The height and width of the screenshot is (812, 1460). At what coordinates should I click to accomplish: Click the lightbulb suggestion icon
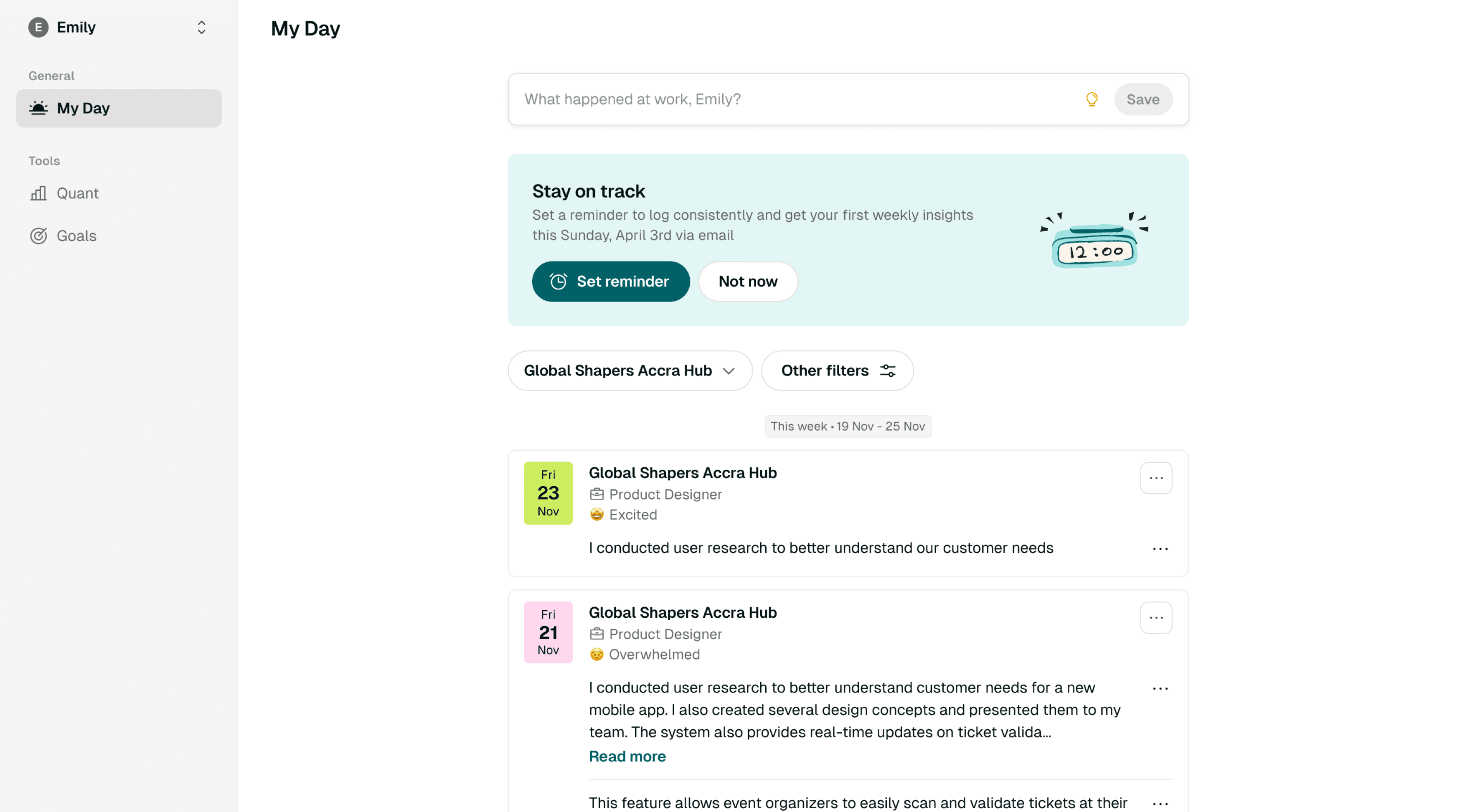1092,99
